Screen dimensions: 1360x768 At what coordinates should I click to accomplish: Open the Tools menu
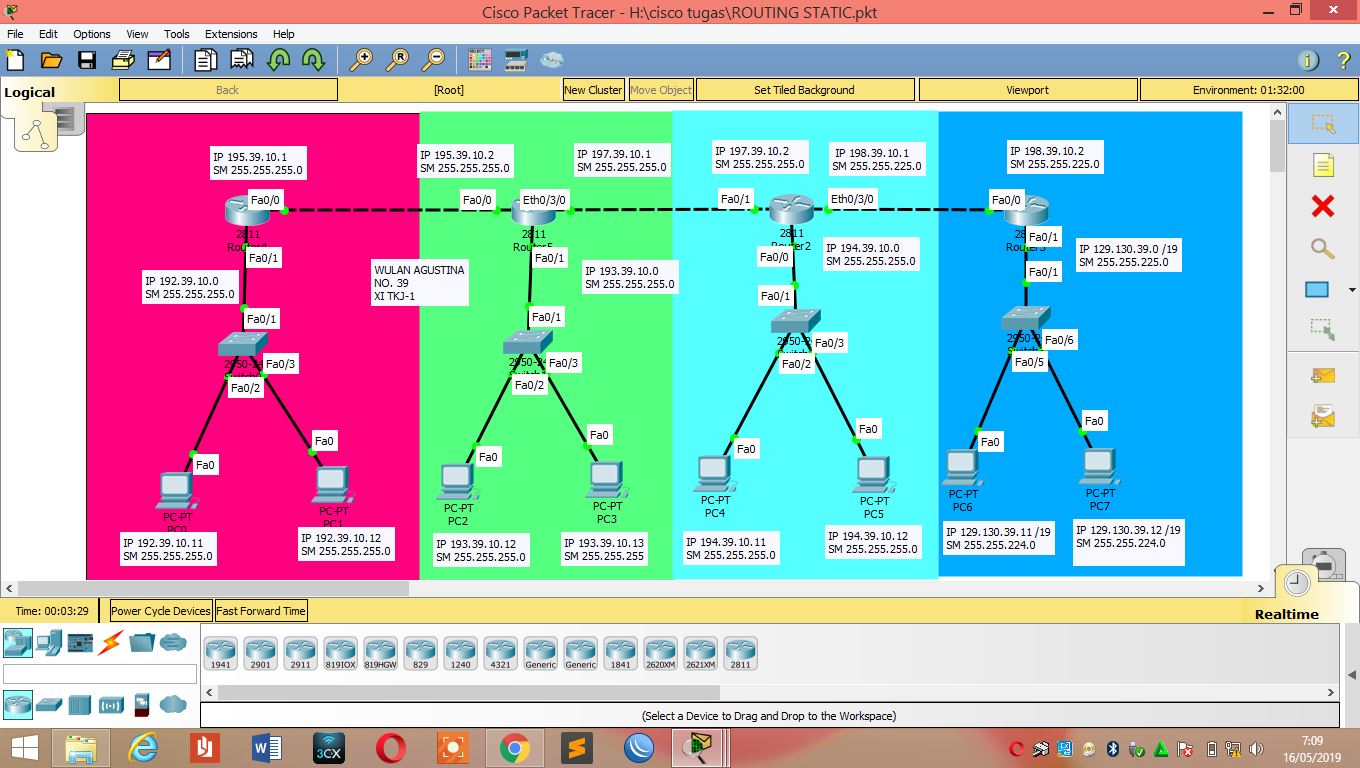click(x=176, y=33)
